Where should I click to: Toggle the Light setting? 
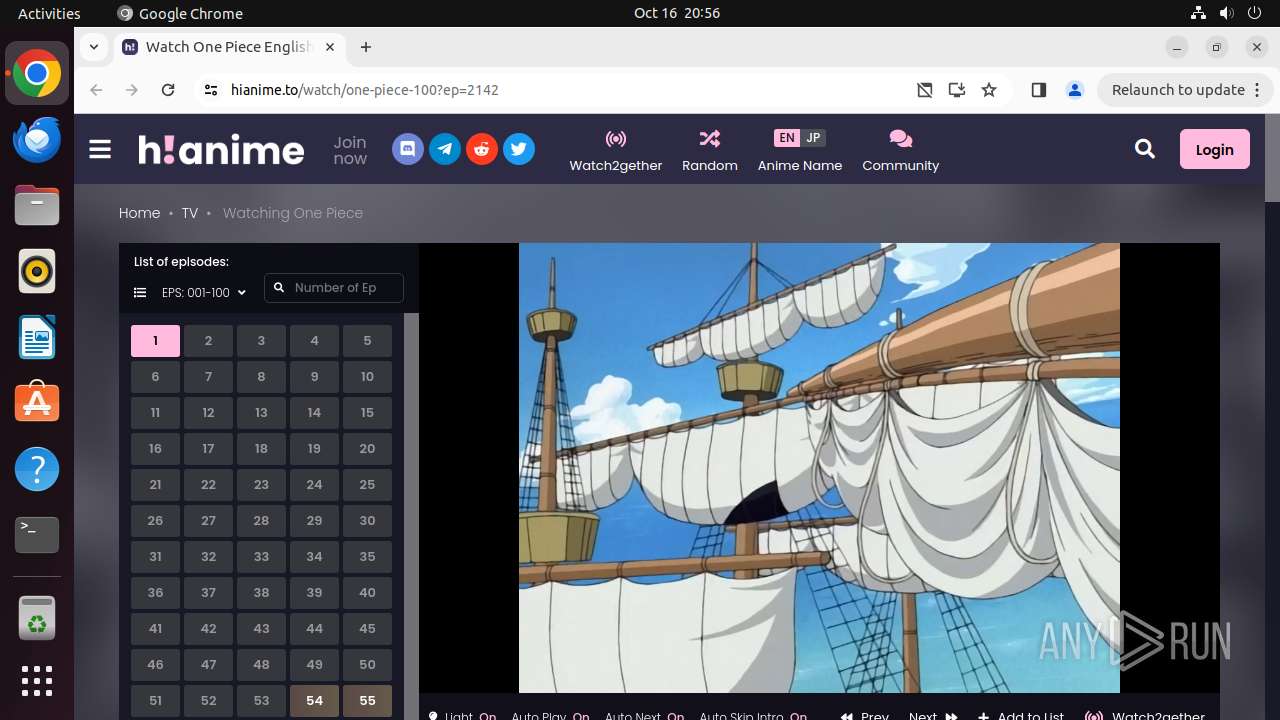(x=463, y=716)
